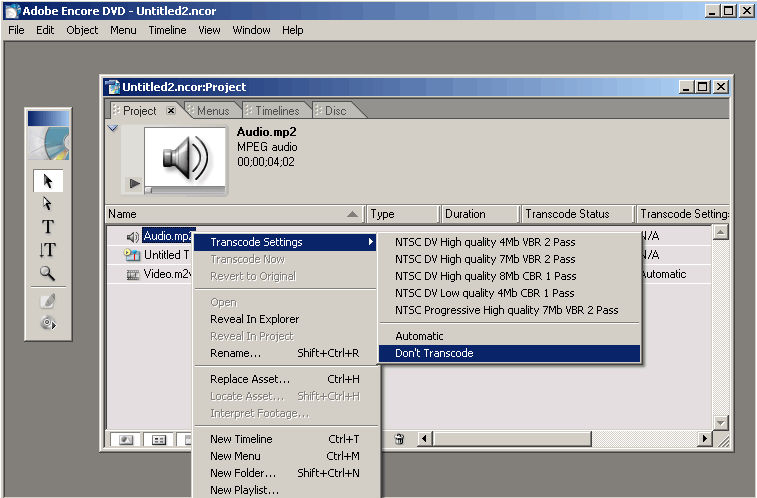Select Automatic transcode setting
Image resolution: width=757 pixels, height=498 pixels.
[509, 335]
